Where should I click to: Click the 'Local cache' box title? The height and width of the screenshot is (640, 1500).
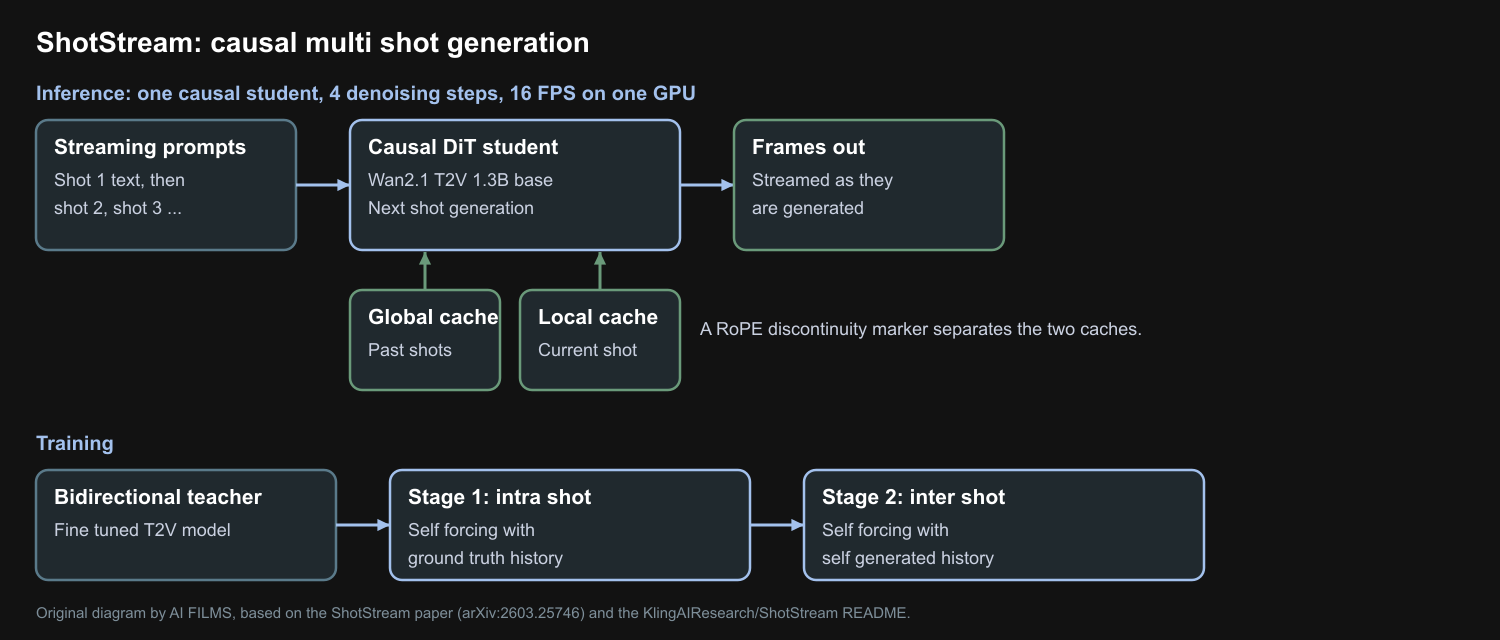tap(598, 317)
